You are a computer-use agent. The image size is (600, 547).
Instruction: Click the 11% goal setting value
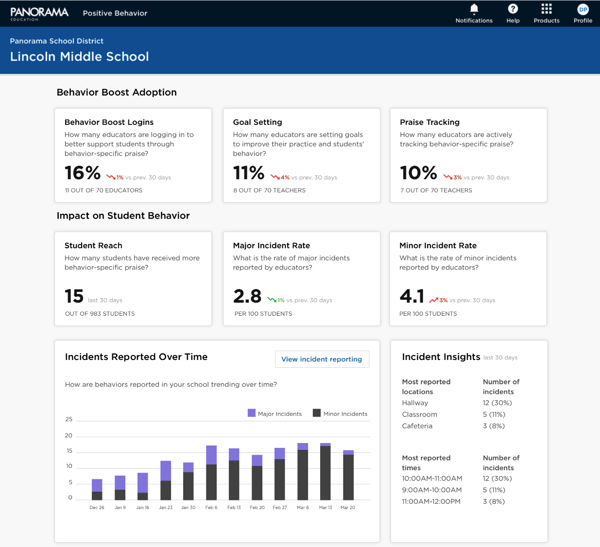(249, 173)
